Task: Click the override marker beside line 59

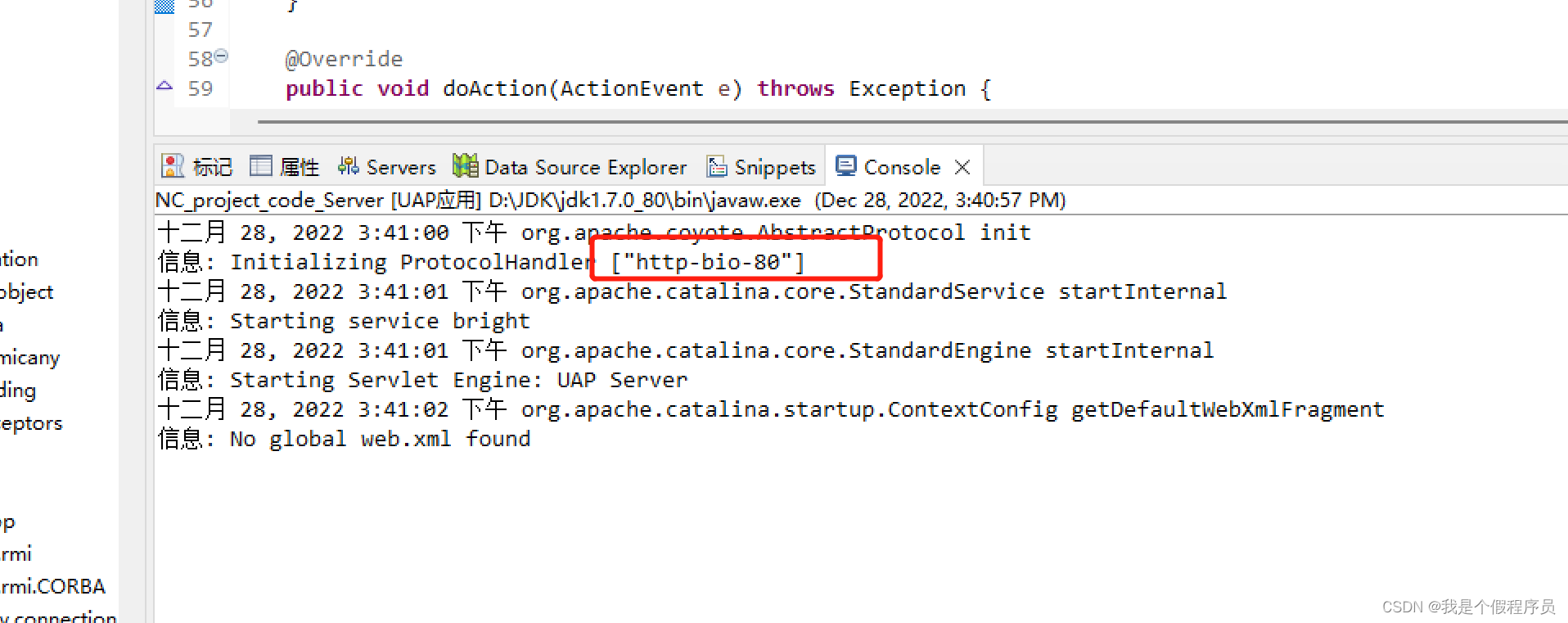Action: coord(164,85)
